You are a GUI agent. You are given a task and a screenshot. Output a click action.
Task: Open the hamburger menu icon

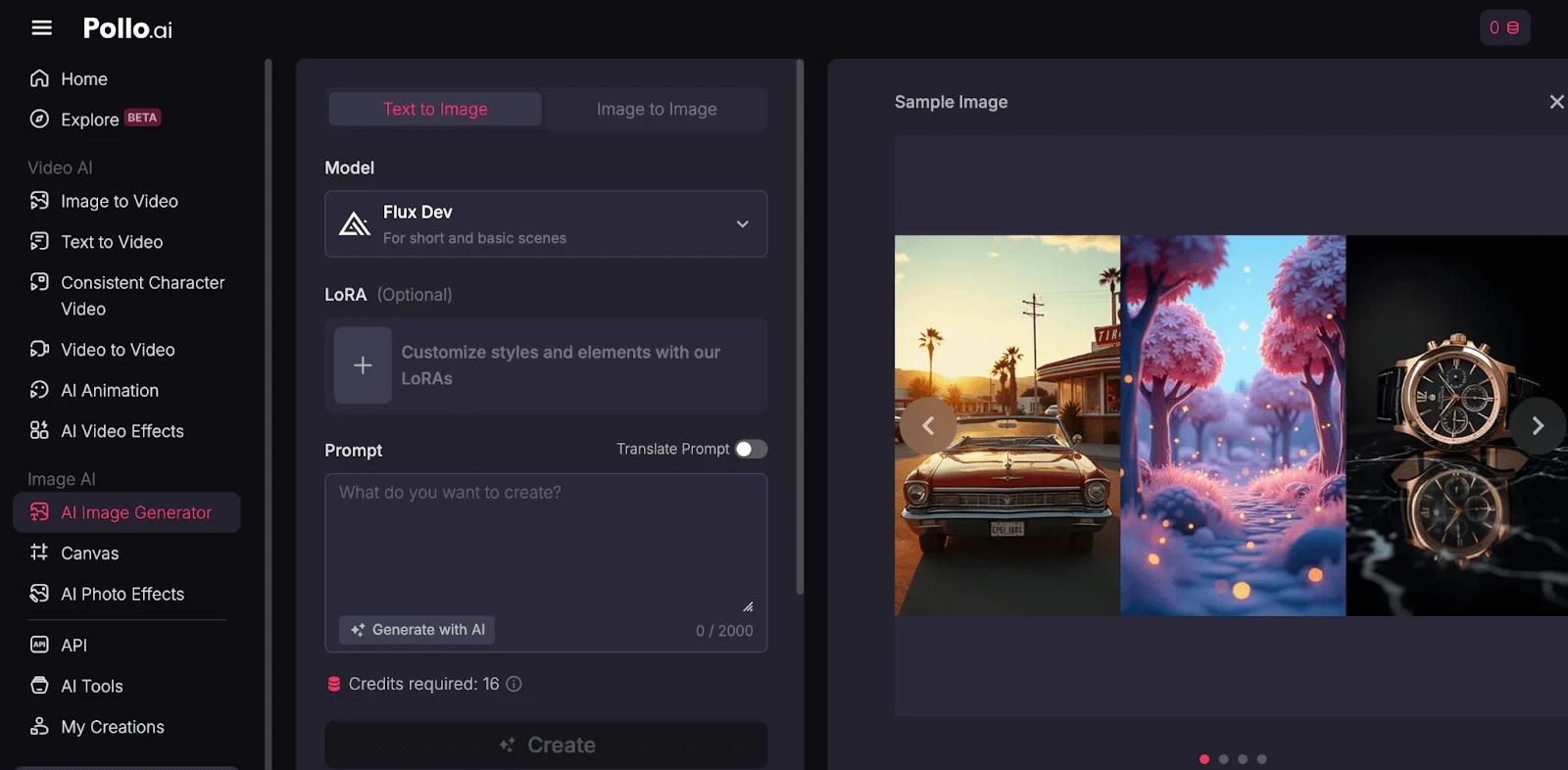[41, 27]
